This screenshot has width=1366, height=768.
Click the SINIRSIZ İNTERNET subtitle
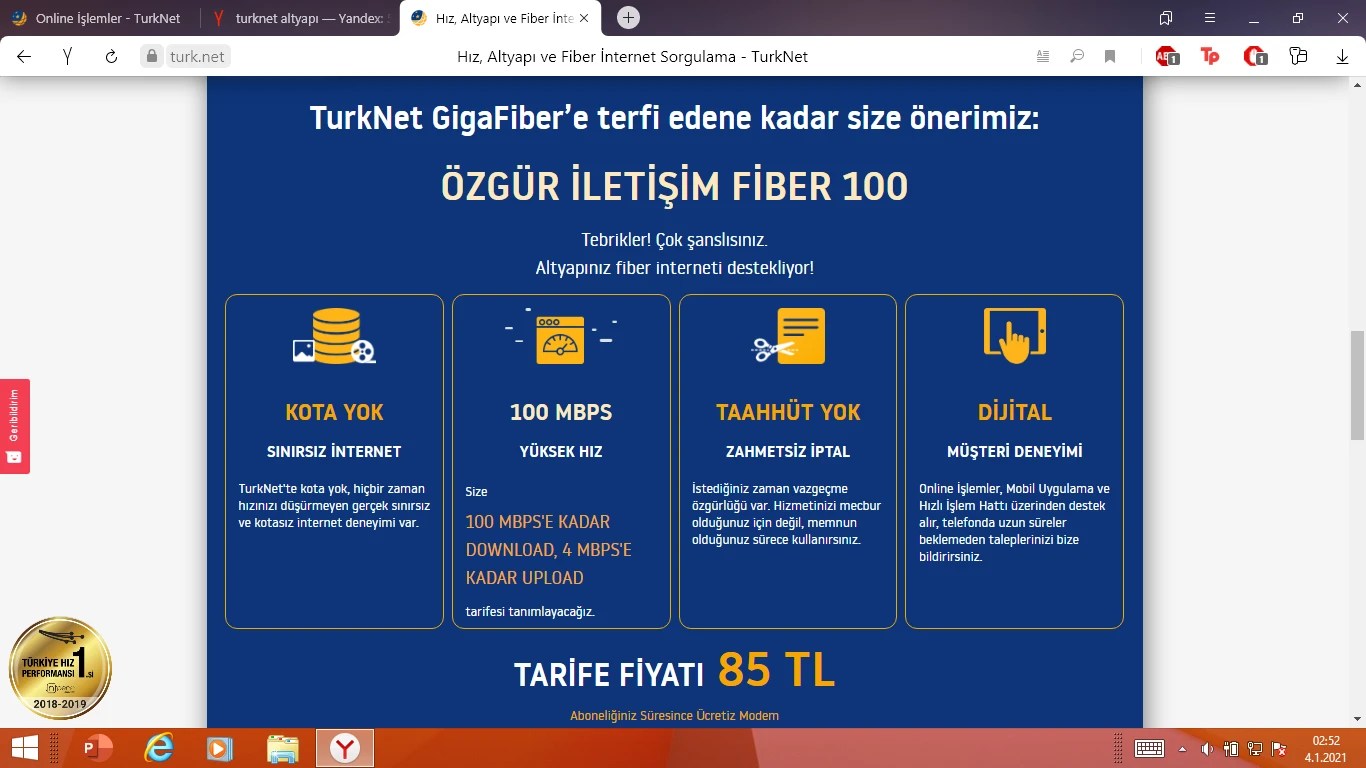[x=334, y=452]
